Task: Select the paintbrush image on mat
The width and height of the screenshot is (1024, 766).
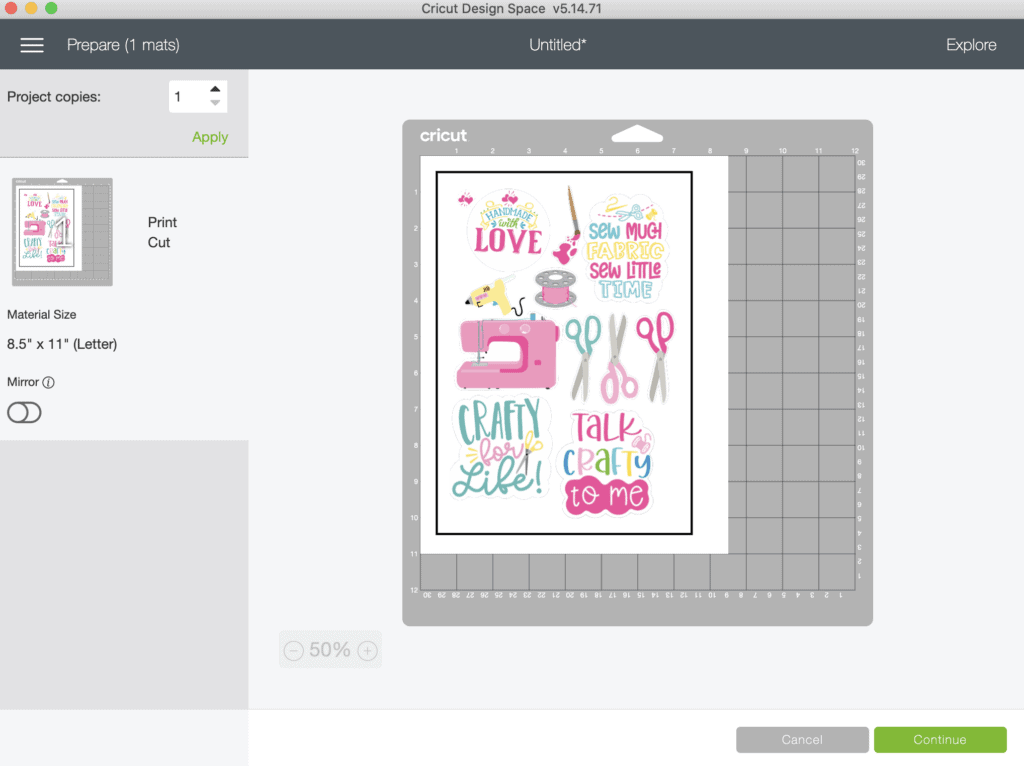Action: pyautogui.click(x=567, y=225)
